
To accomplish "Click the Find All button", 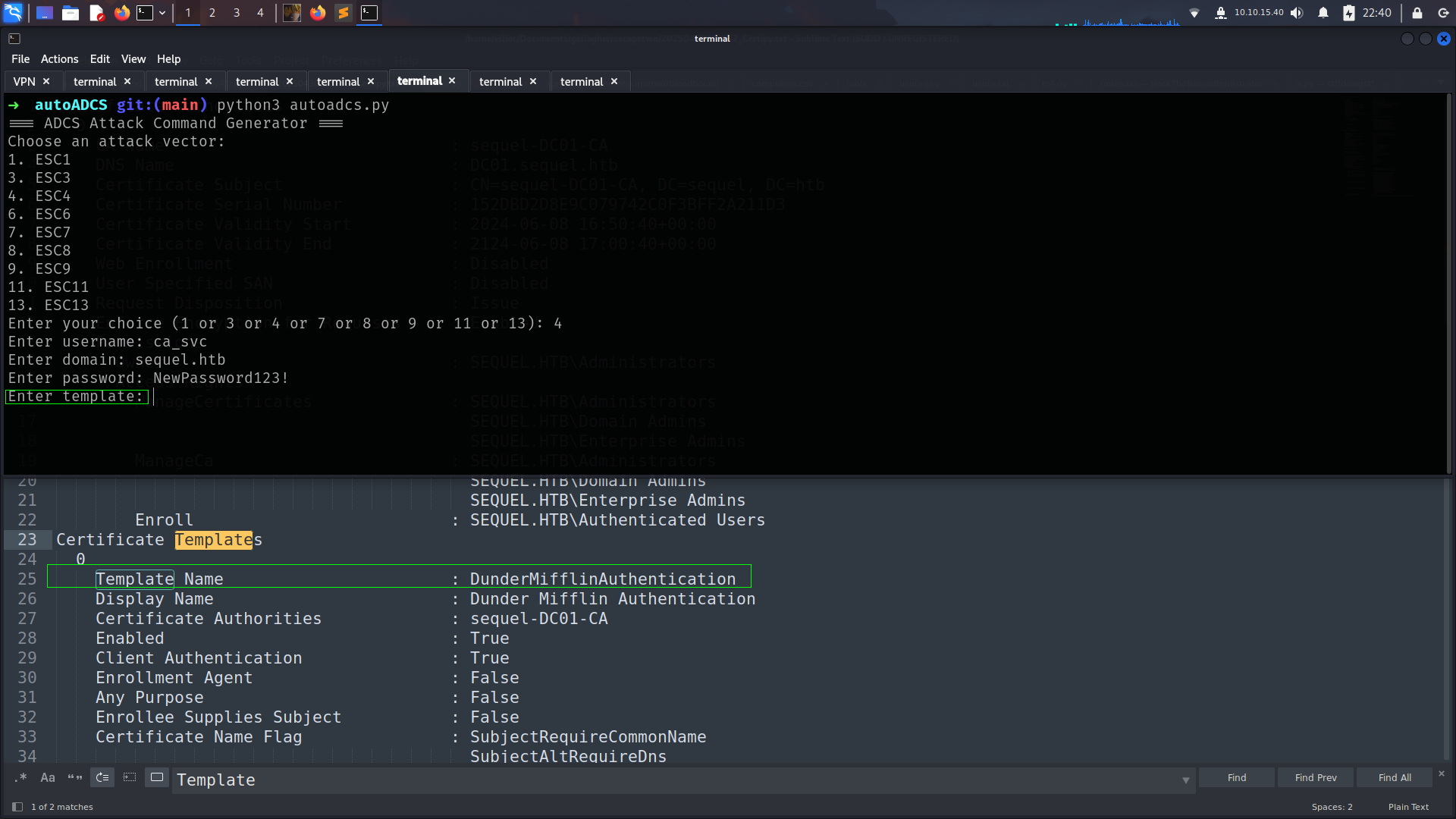I will click(x=1395, y=777).
